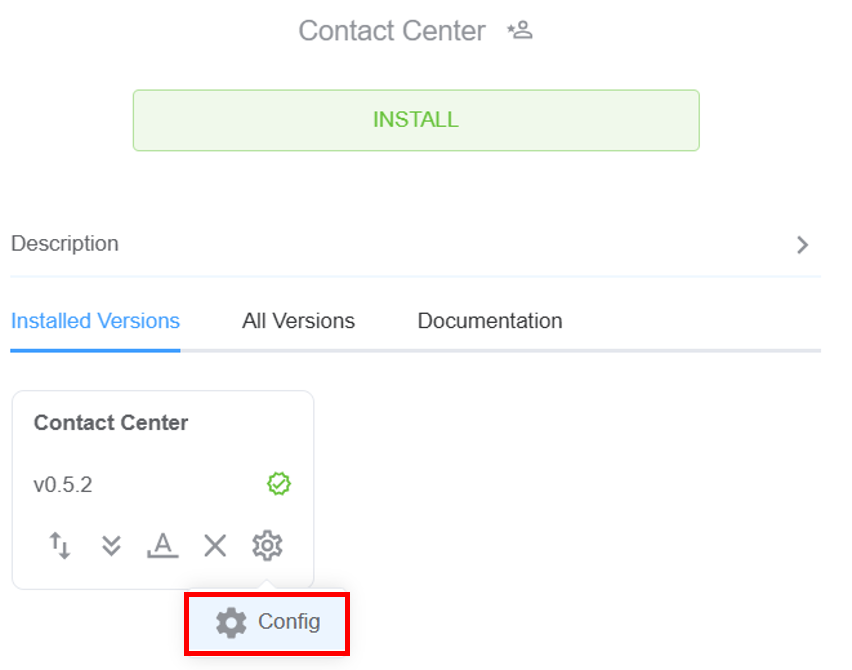Go to the Documentation tab
Viewport: 852px width, 670px height.
pos(490,321)
